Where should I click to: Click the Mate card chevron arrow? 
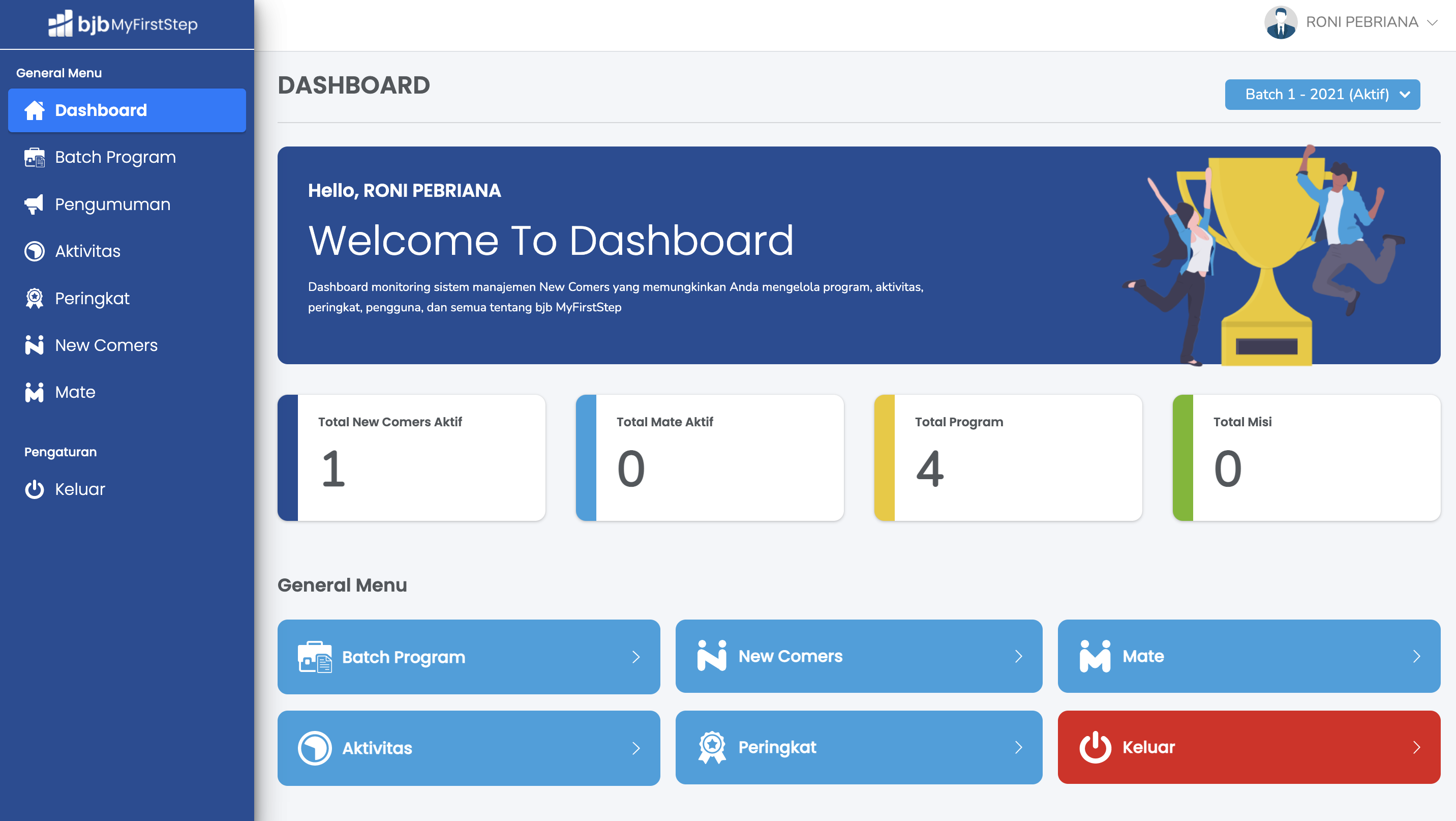(1416, 656)
